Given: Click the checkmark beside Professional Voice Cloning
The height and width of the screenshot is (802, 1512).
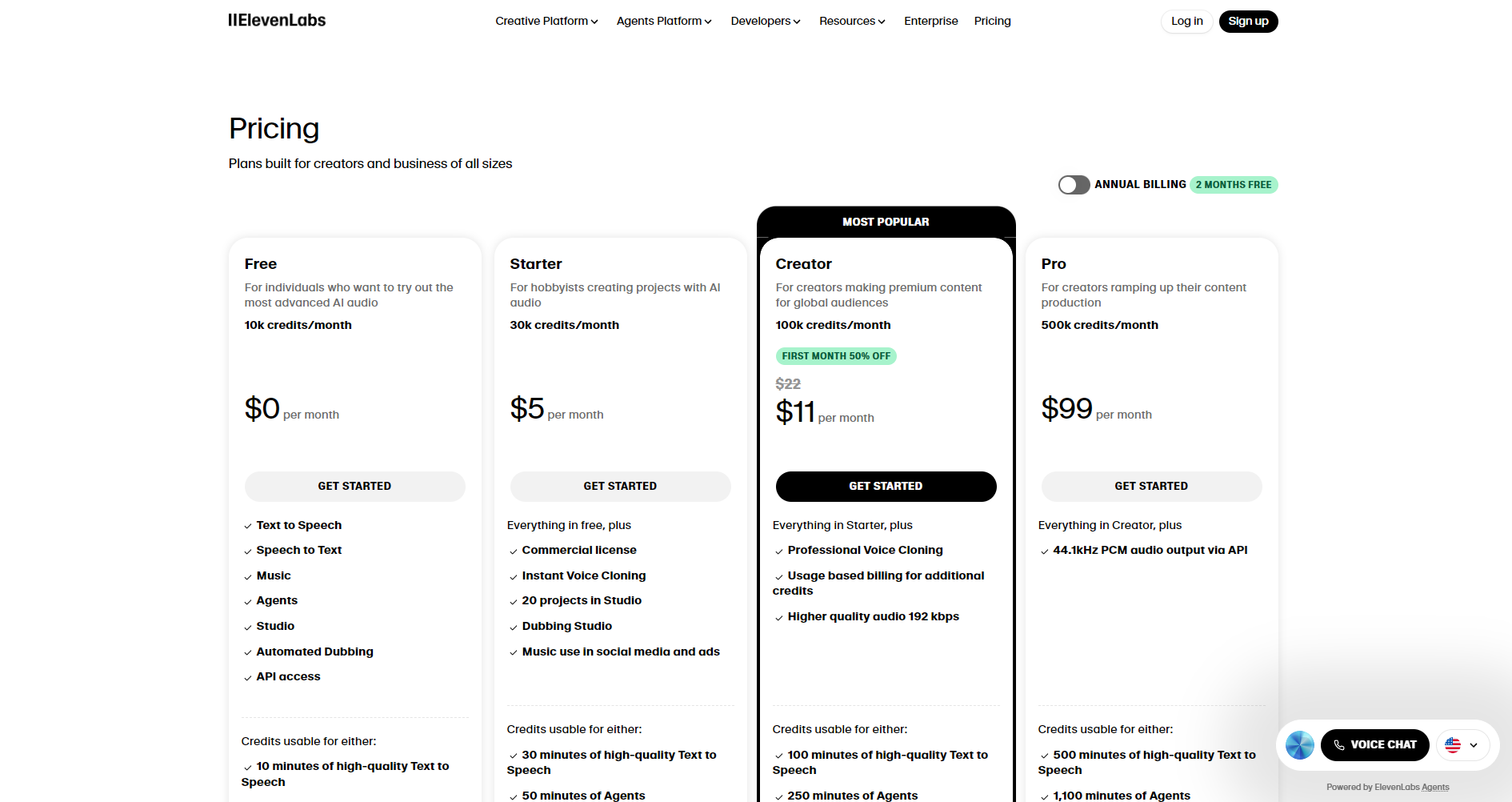Looking at the screenshot, I should click(779, 551).
